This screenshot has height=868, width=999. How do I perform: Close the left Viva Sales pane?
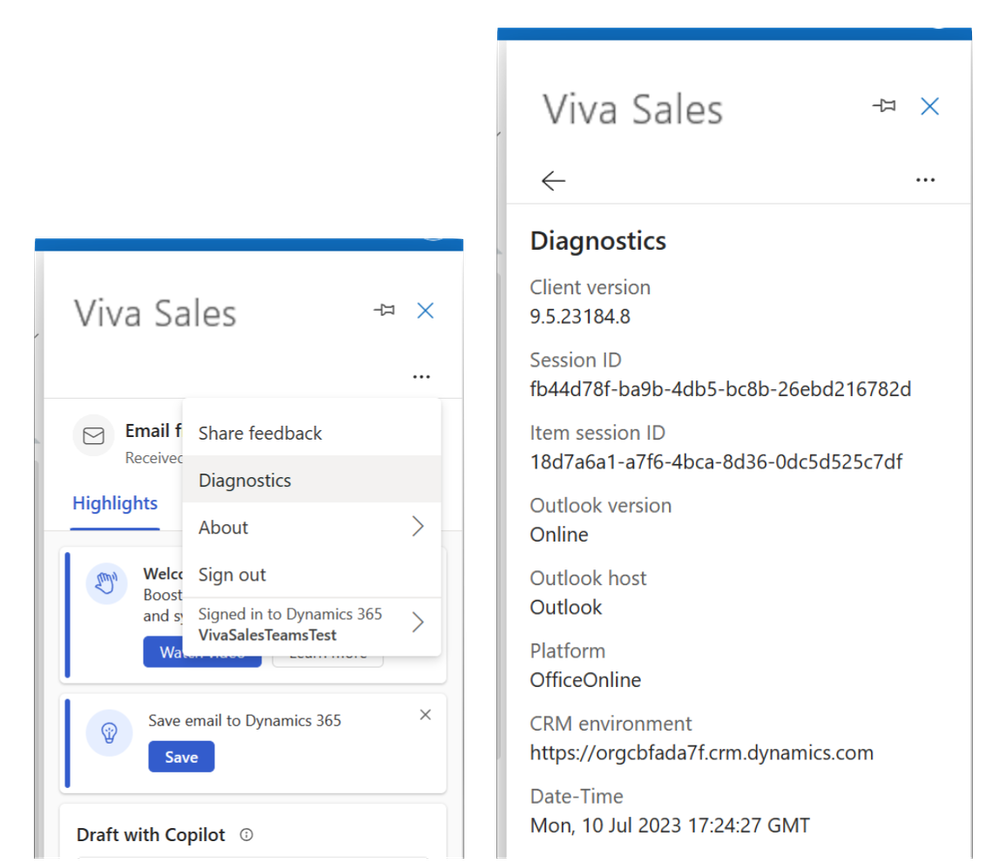(x=425, y=310)
